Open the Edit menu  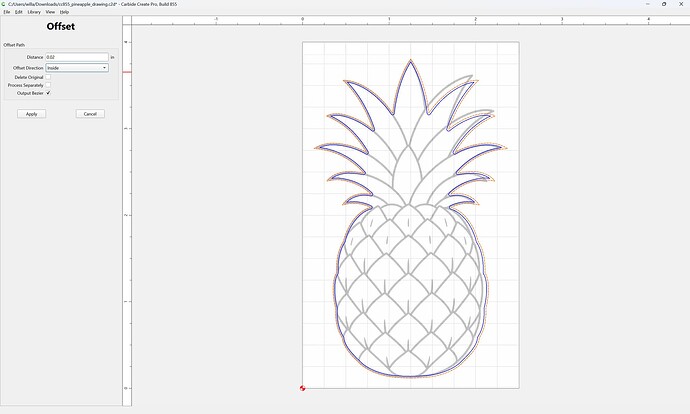[18, 12]
